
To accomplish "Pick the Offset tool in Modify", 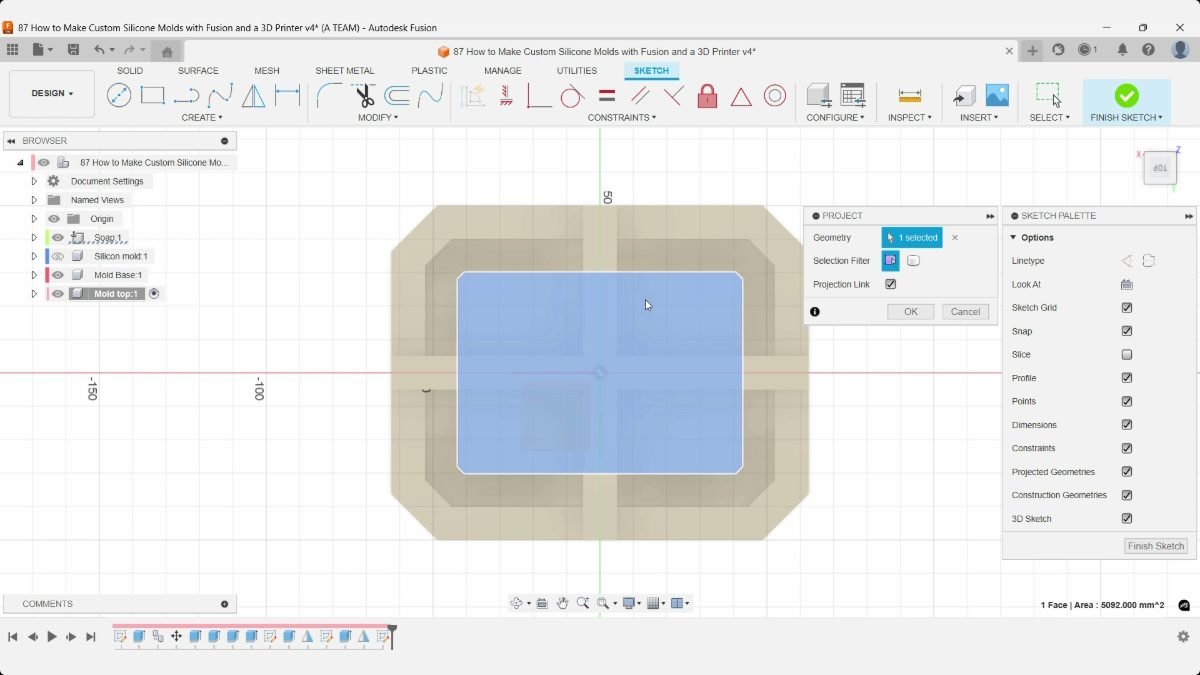I will [x=397, y=95].
